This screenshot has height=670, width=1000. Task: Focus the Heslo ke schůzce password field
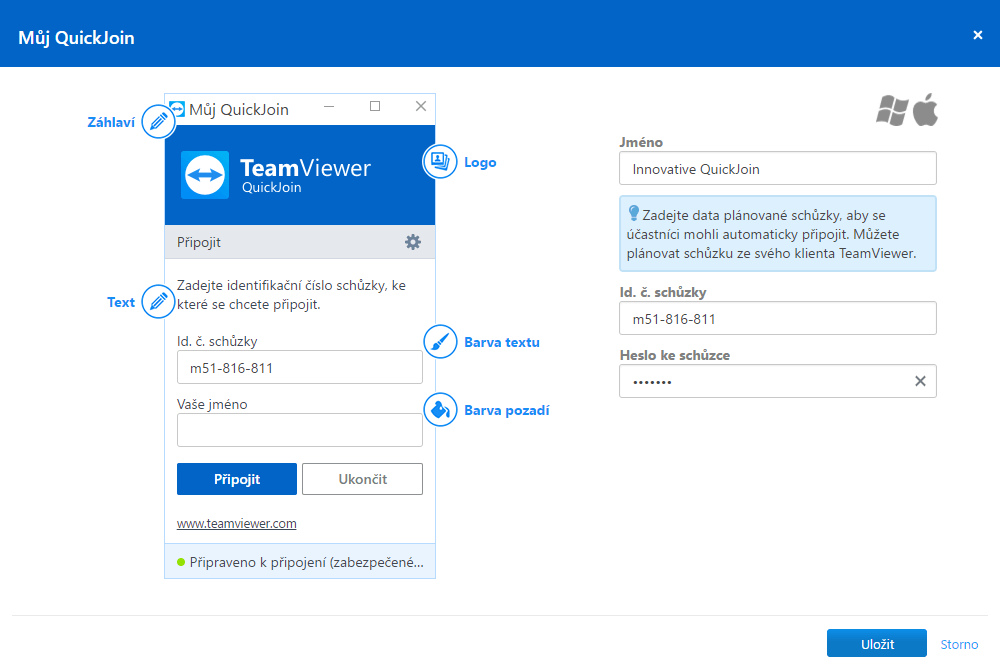pos(778,381)
